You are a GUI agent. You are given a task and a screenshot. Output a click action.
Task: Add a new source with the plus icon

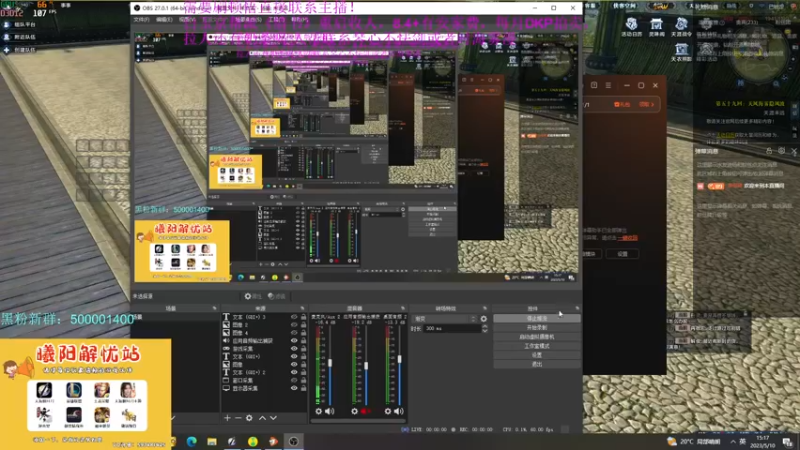(227, 418)
